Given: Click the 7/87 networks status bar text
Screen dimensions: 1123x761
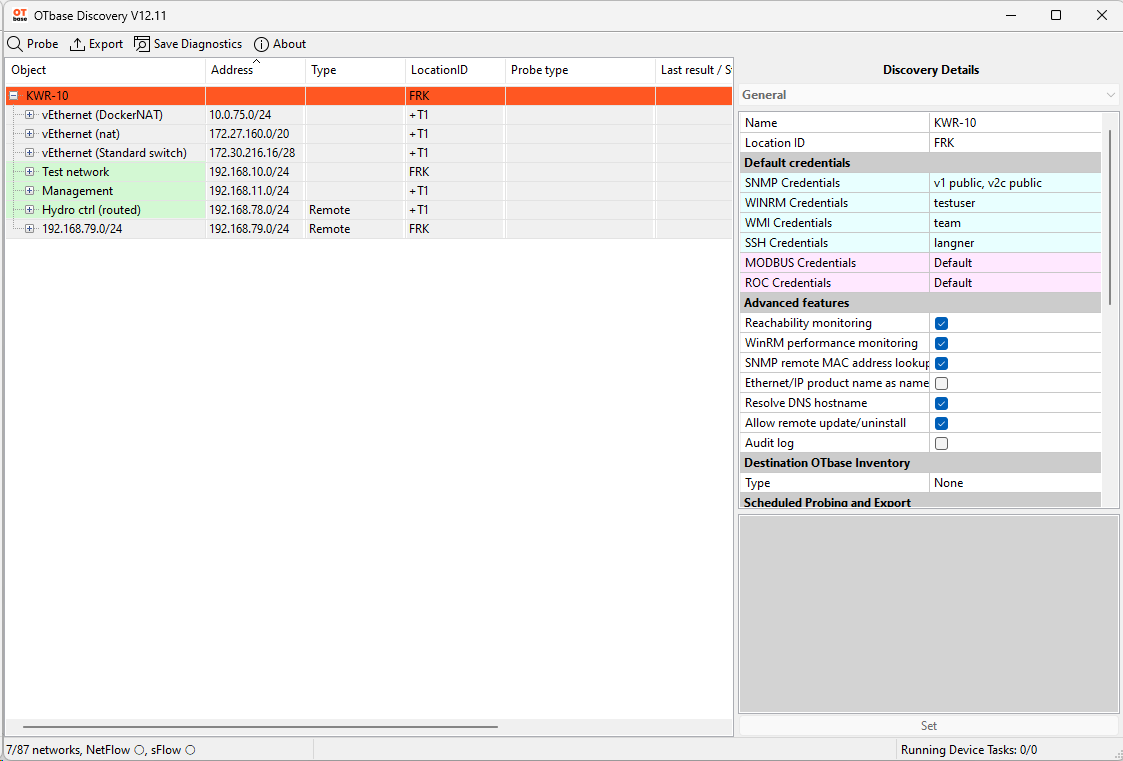Looking at the screenshot, I should click(x=44, y=750).
